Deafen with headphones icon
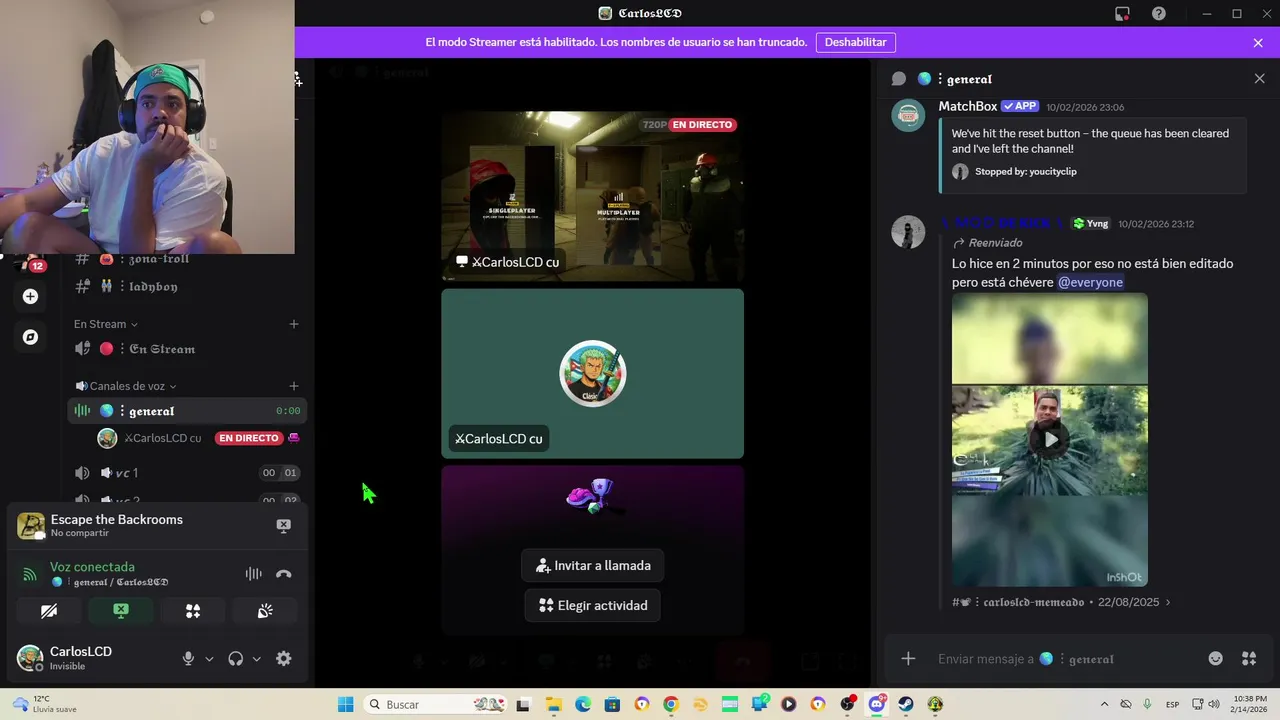The width and height of the screenshot is (1280, 720). pyautogui.click(x=236, y=659)
